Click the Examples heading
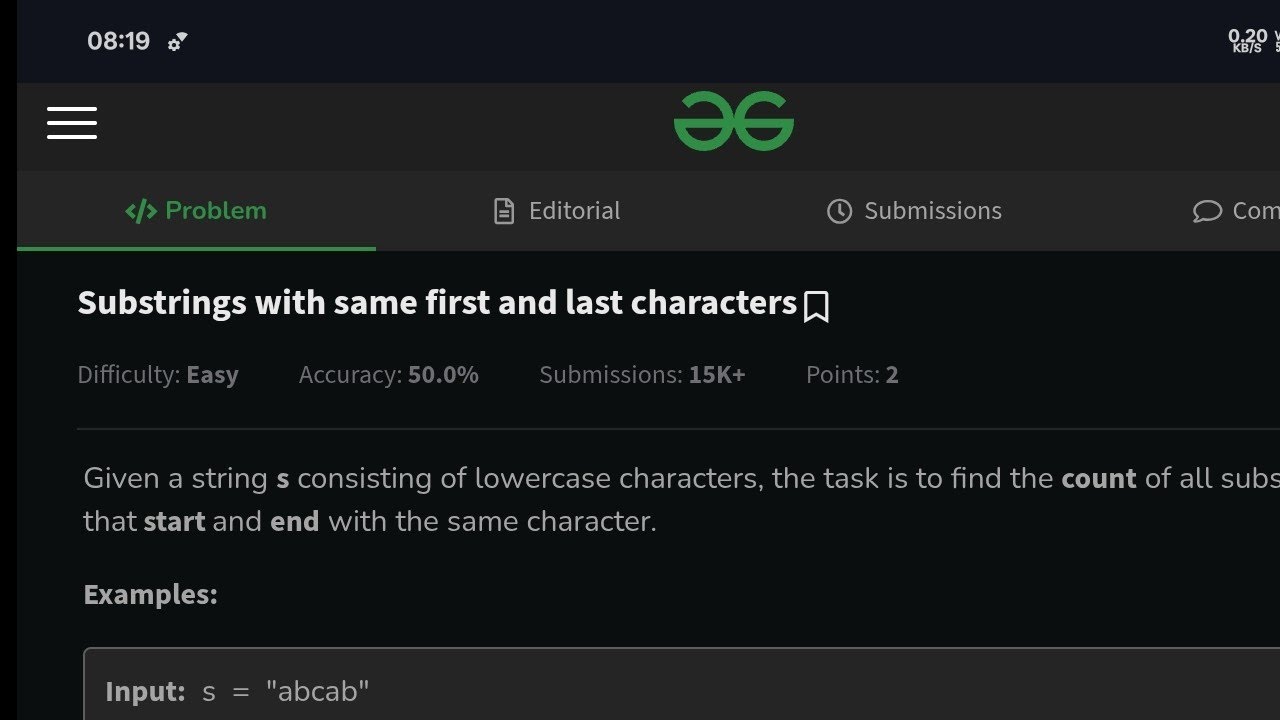 coord(150,594)
